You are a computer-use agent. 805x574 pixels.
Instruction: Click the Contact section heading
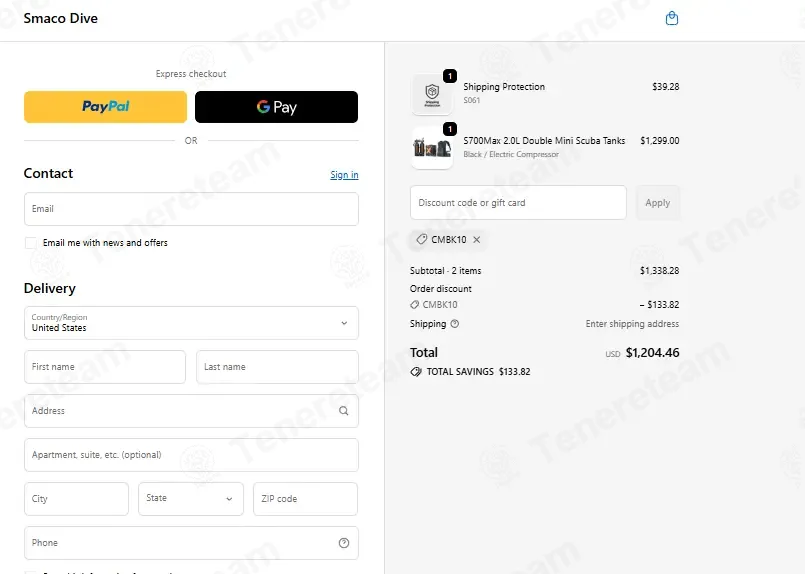pos(48,174)
